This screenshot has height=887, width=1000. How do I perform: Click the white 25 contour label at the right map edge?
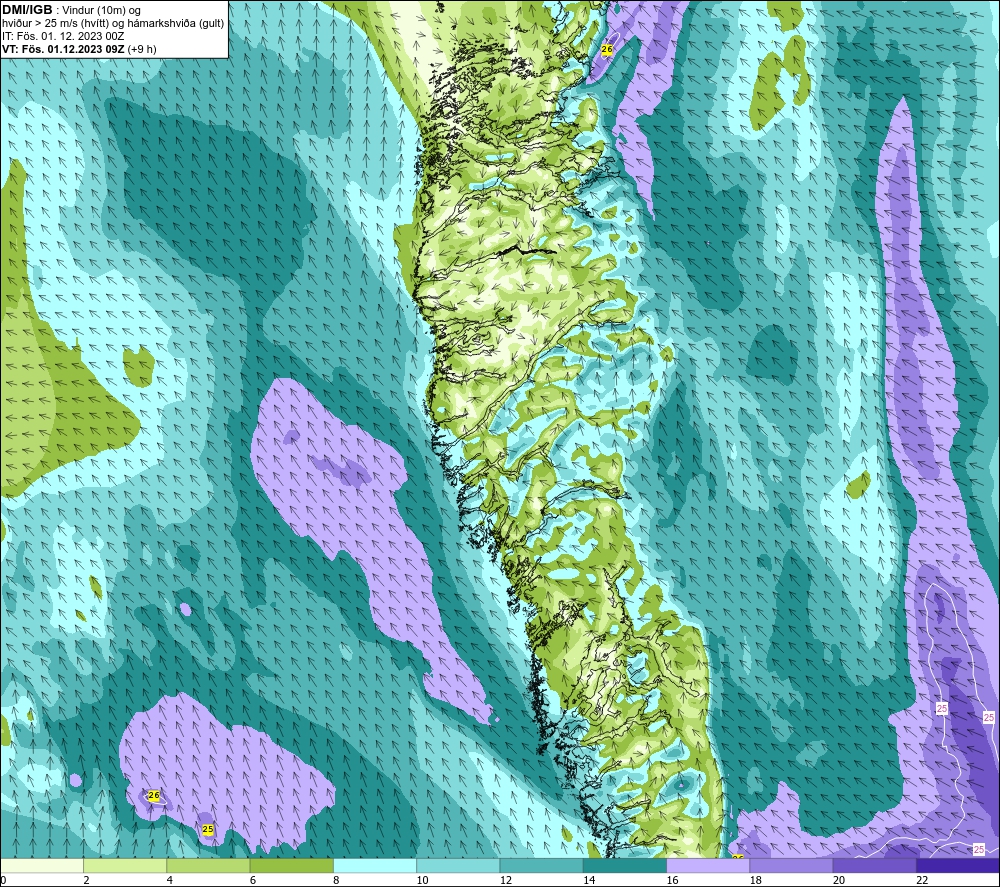989,717
